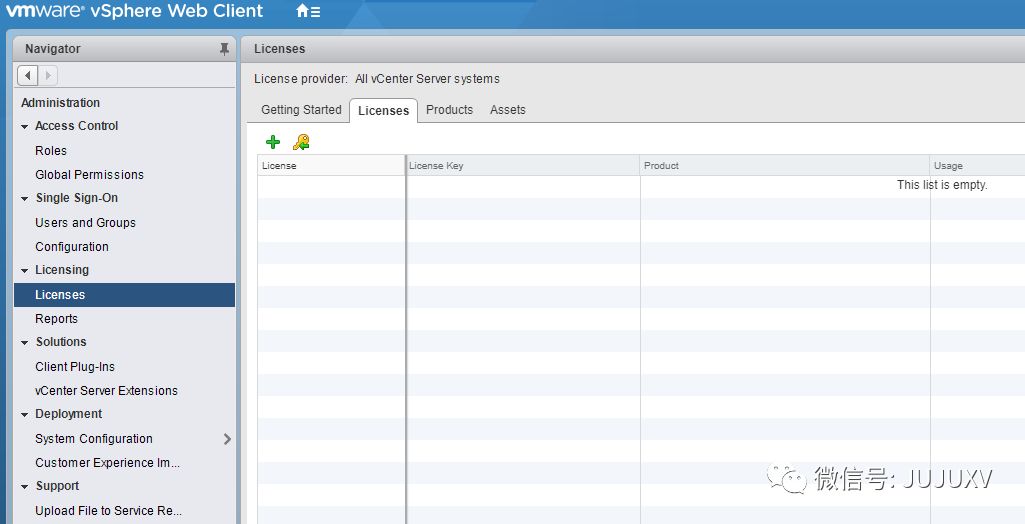
Task: Collapse the Access Control section
Action: pyautogui.click(x=25, y=127)
